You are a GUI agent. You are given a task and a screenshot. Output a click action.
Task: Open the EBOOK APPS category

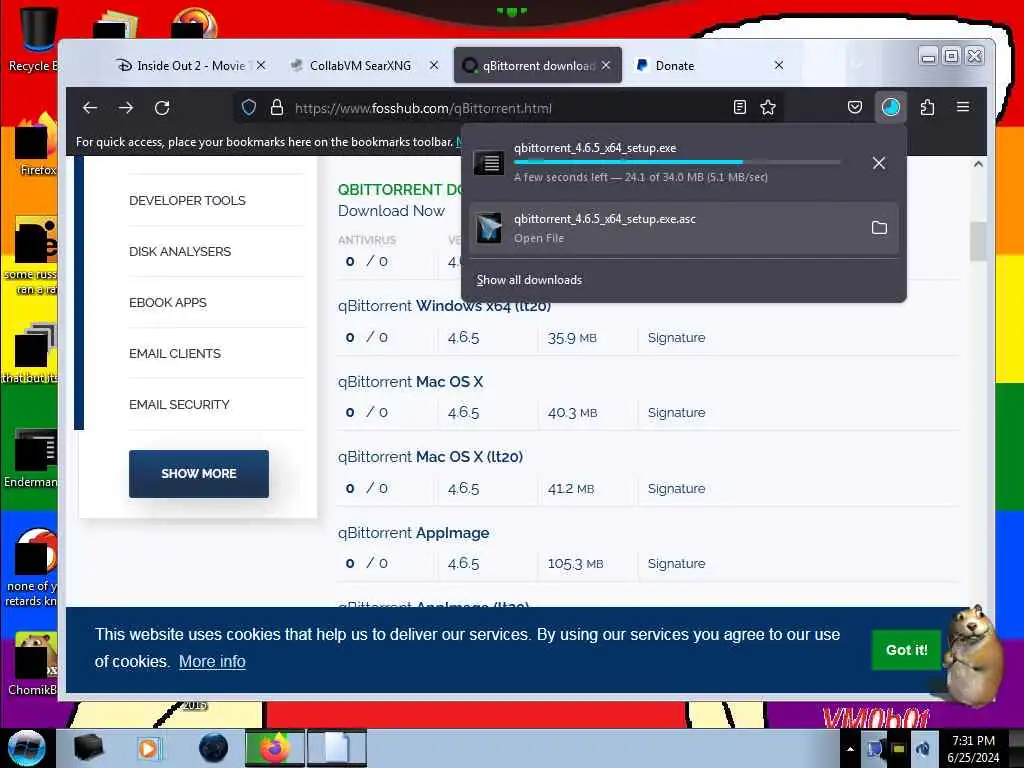[168, 302]
